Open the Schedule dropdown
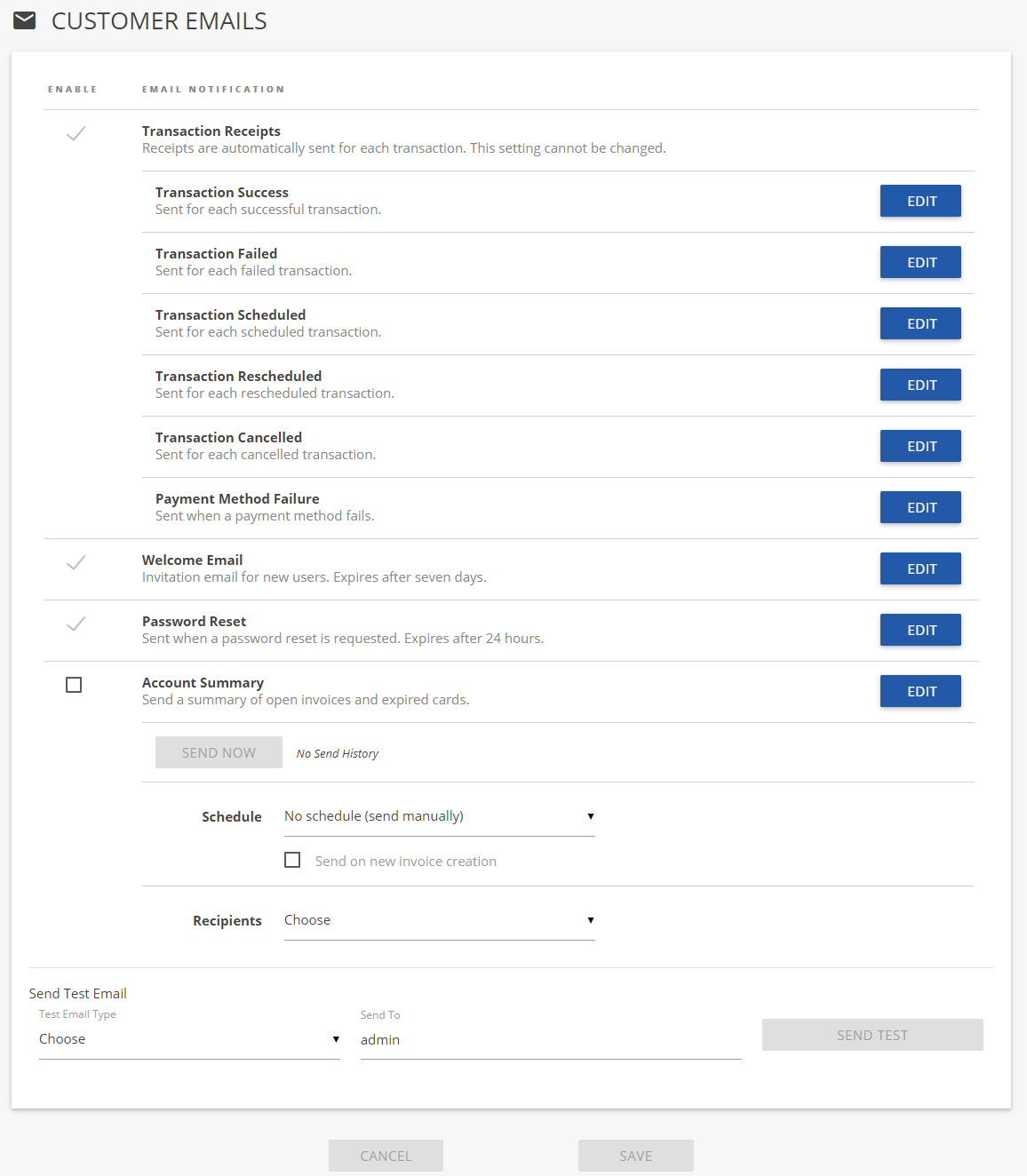Image resolution: width=1027 pixels, height=1176 pixels. click(439, 816)
